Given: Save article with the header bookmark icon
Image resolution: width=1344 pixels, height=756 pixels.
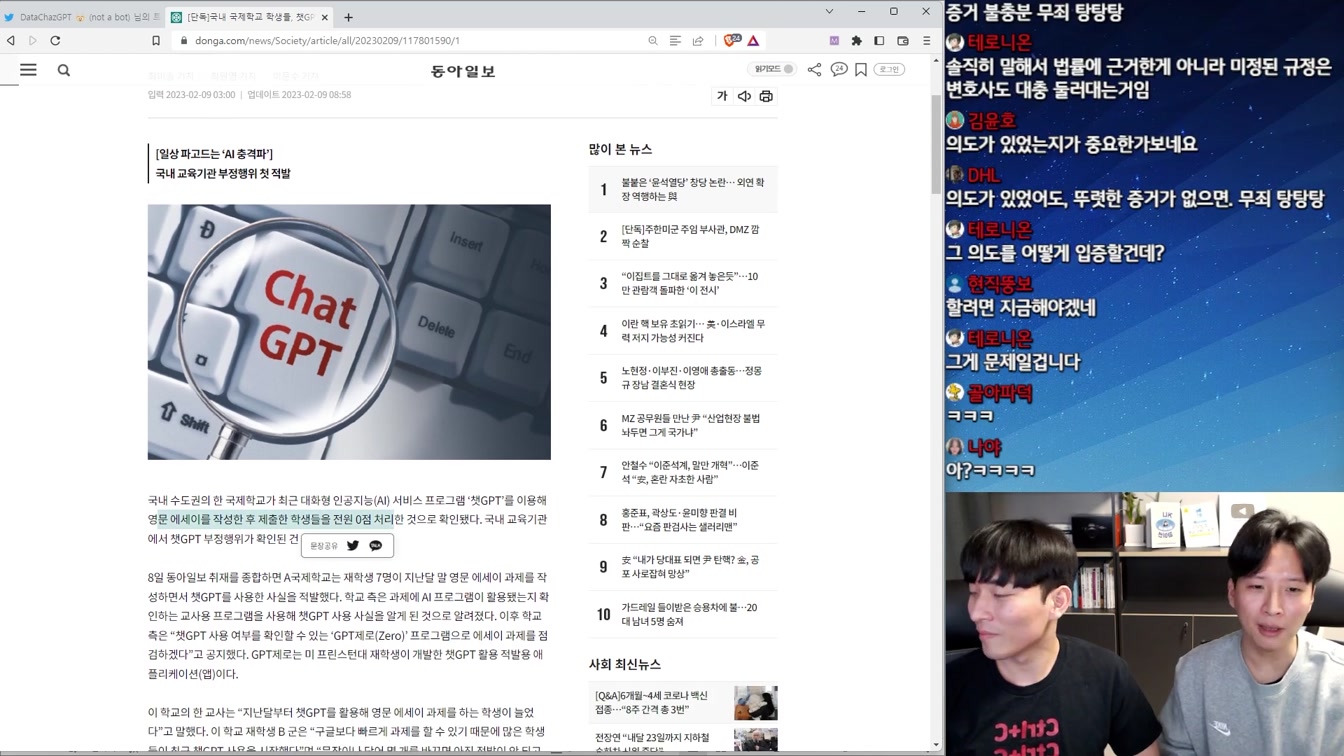Looking at the screenshot, I should click(x=861, y=69).
